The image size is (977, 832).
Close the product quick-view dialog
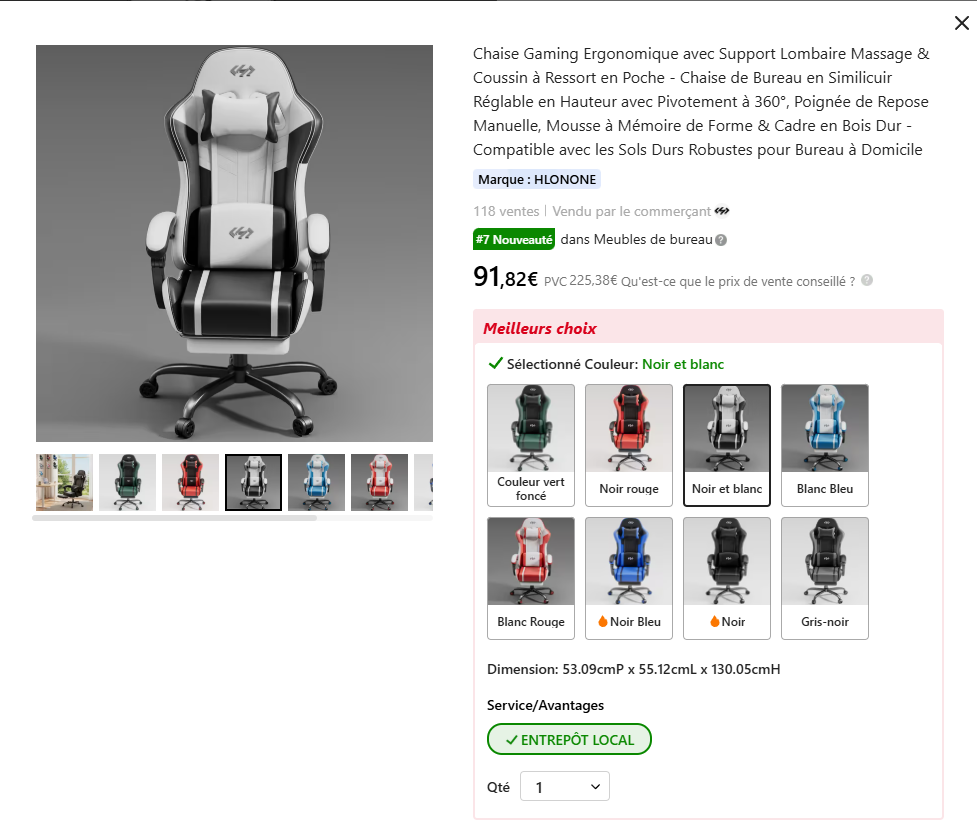961,23
